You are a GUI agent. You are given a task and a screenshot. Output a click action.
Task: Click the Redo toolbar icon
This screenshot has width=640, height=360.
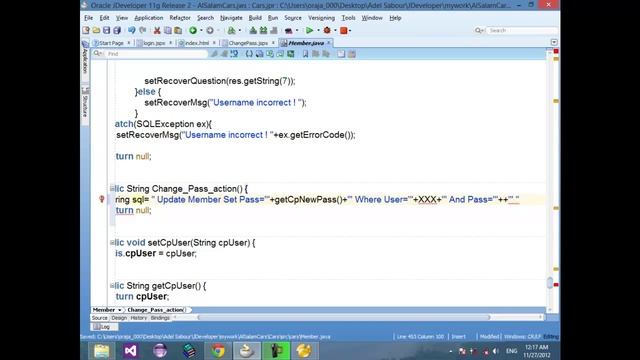[142, 30]
